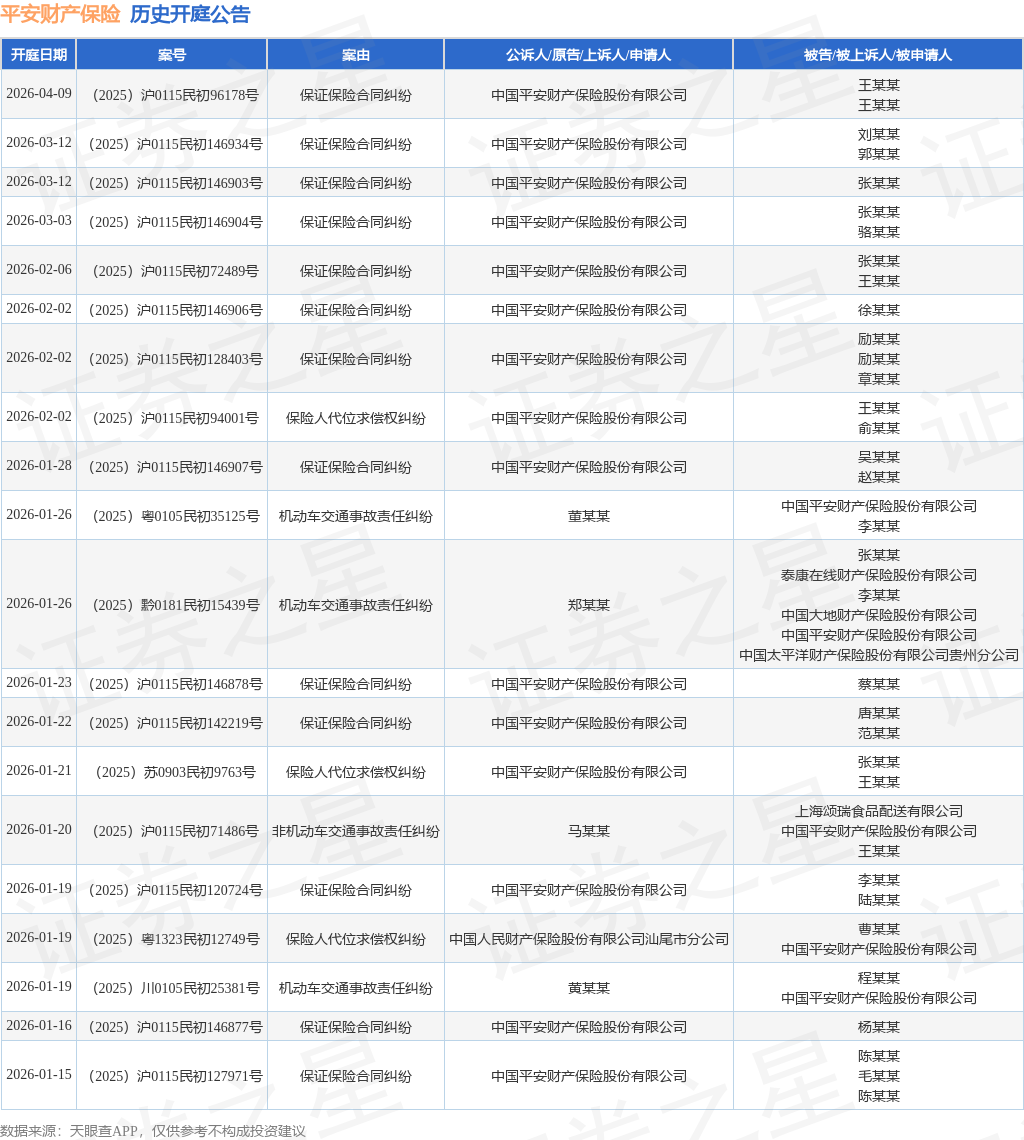Click plaintiff 马某某
Screen dimensions: 1024x1140
tap(588, 831)
